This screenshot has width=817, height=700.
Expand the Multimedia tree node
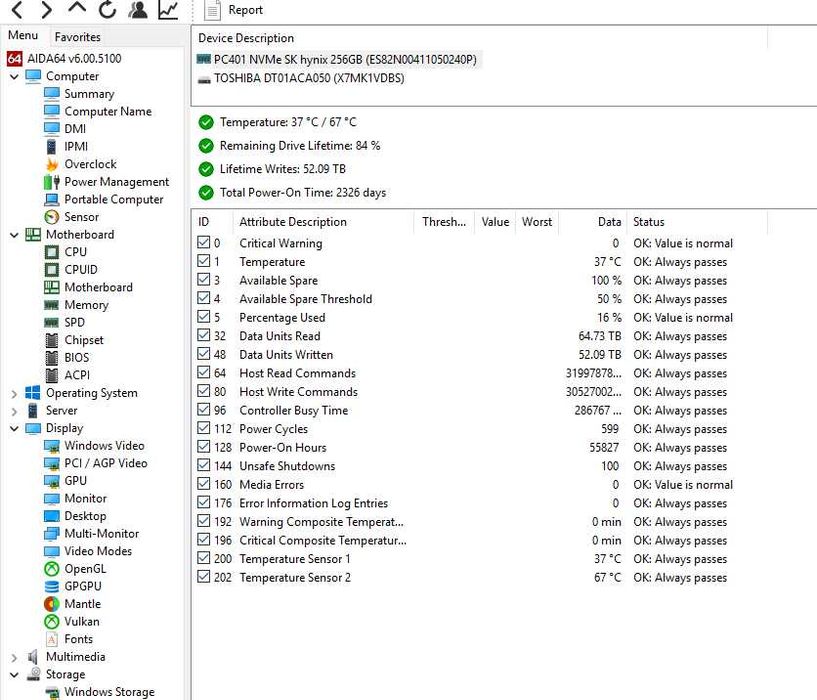click(x=14, y=657)
